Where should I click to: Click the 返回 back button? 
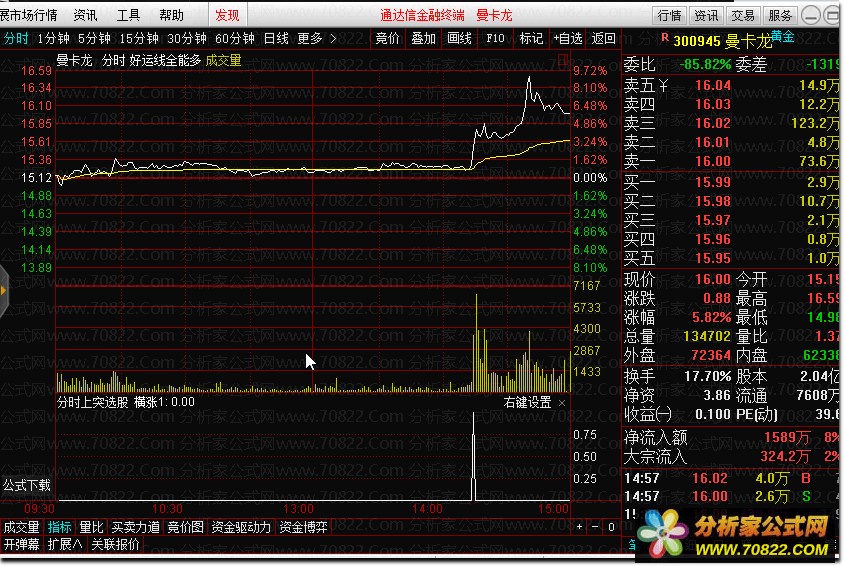604,38
